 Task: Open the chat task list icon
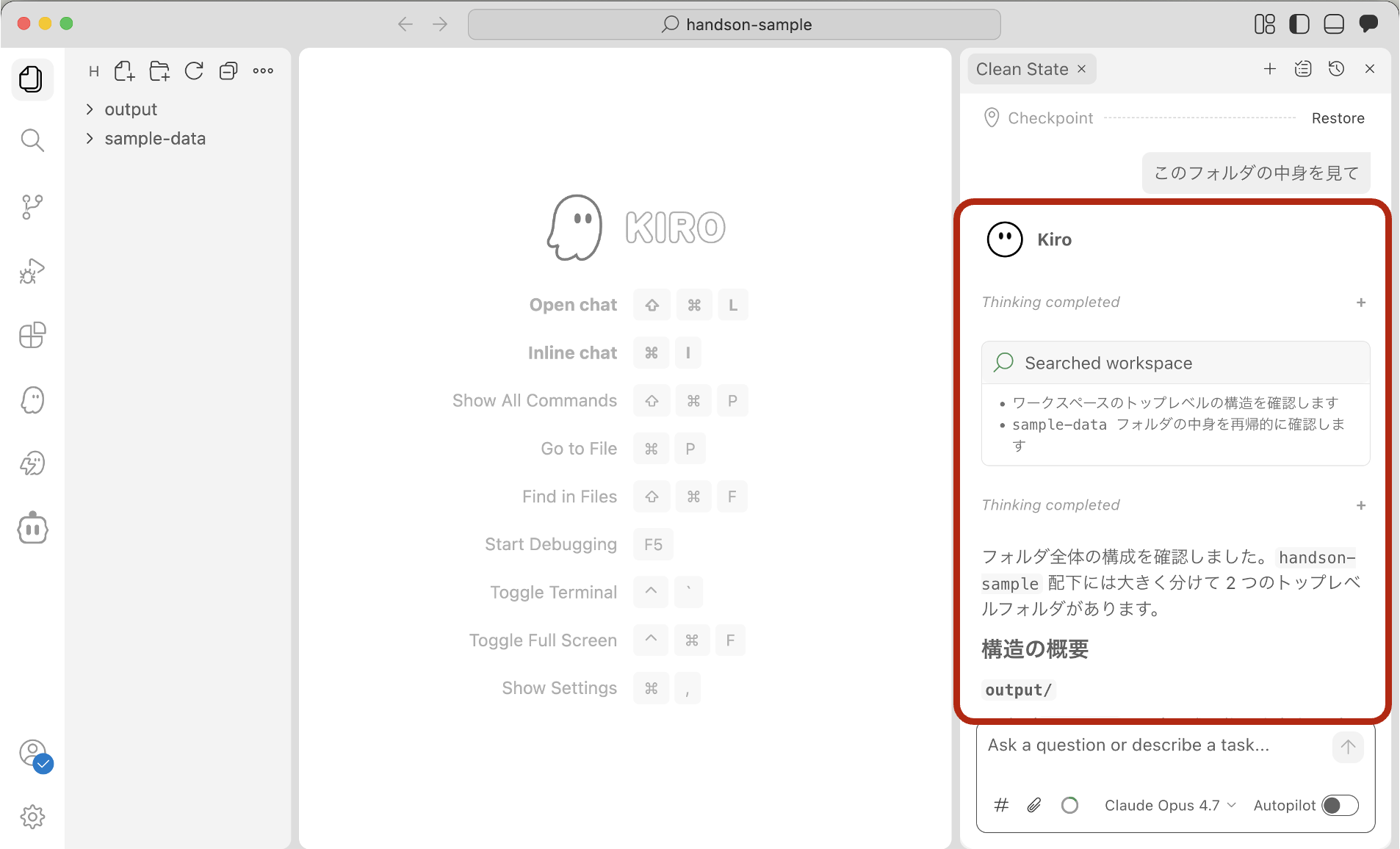pyautogui.click(x=1303, y=68)
